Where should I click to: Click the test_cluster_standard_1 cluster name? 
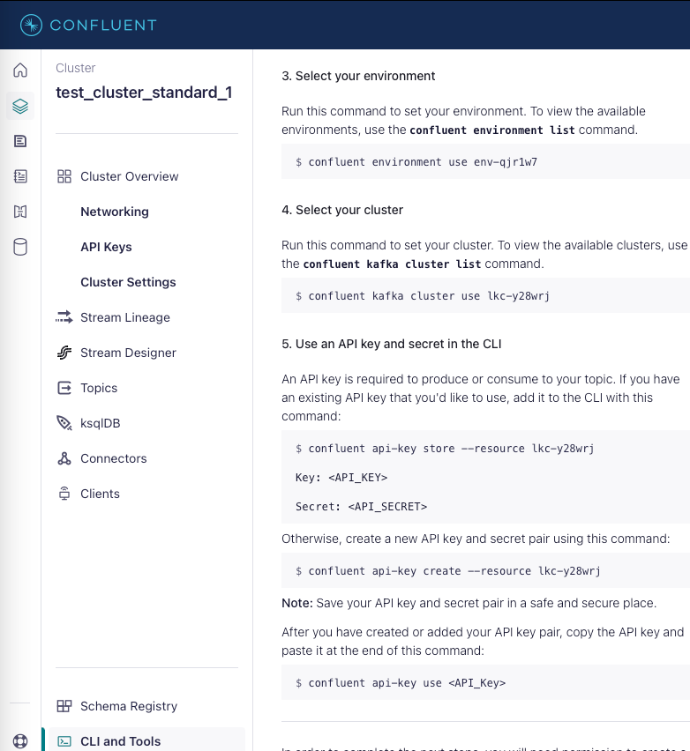click(144, 92)
